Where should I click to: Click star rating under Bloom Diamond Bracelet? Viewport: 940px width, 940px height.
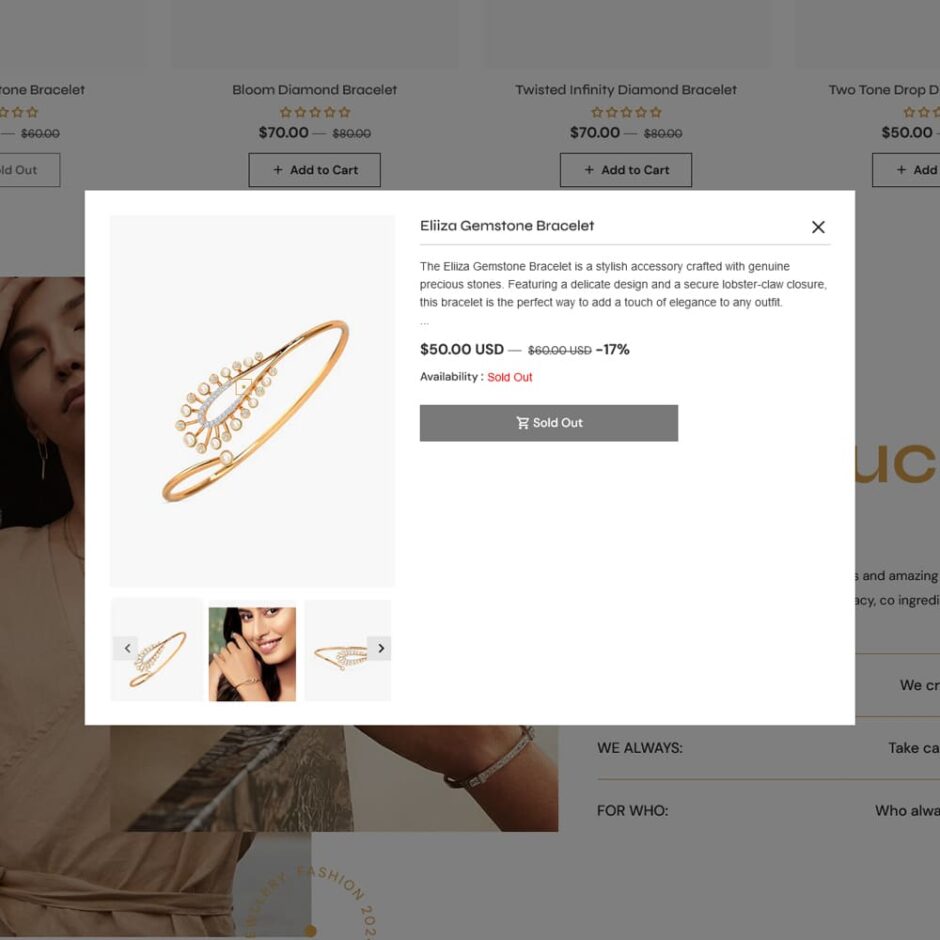coord(315,112)
